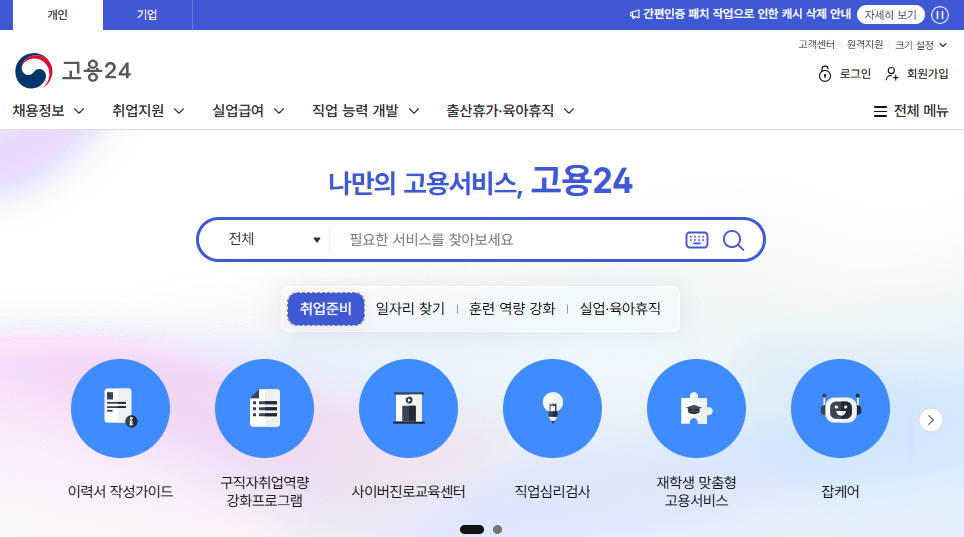Click the 사이버진로교육센터 label
Screen dimensions: 964x537
[x=408, y=491]
